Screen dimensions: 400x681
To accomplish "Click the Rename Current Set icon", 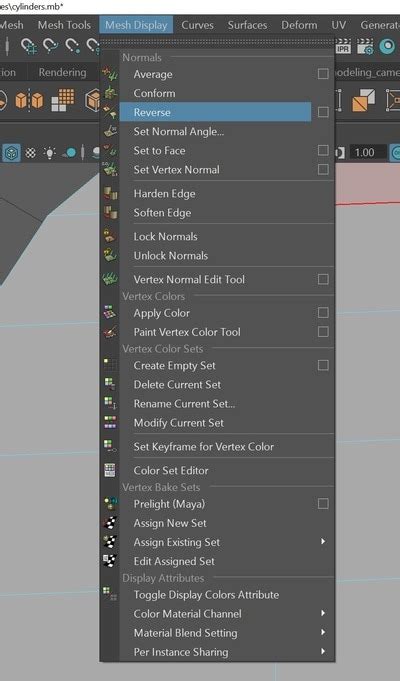I will tap(110, 403).
